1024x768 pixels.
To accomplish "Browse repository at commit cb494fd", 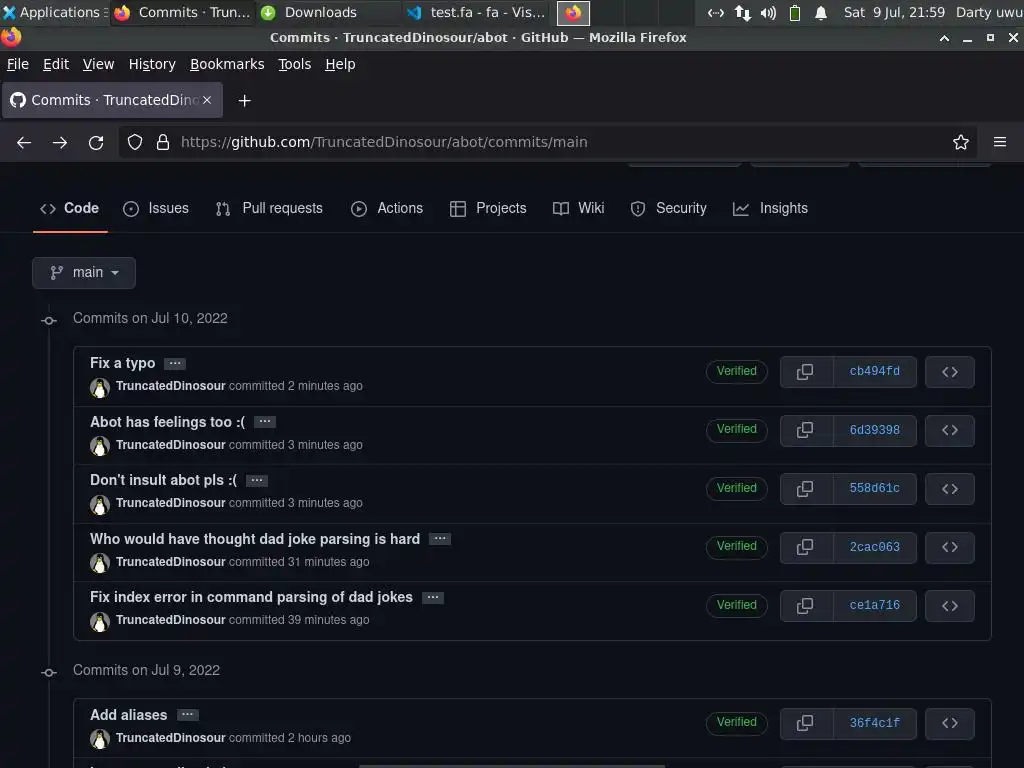I will click(950, 372).
